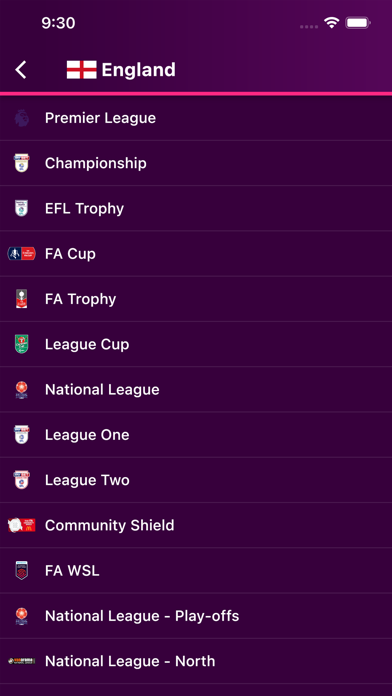Screen dimensions: 392x696
Task: Select the National League row
Action: click(x=196, y=390)
